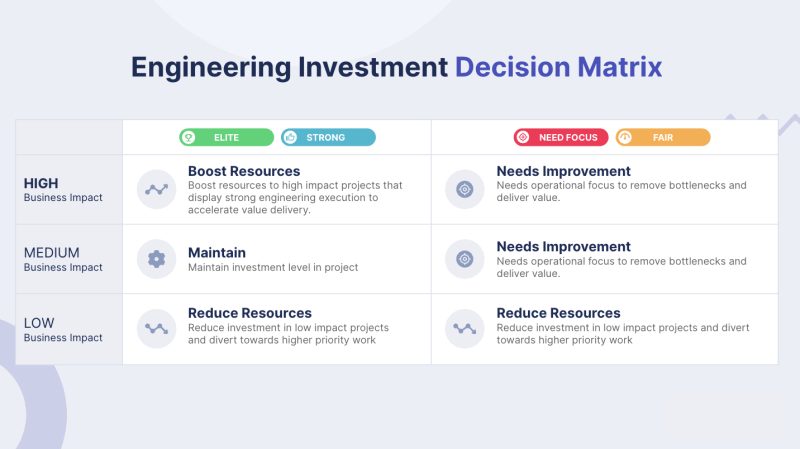Screen dimensions: 800x449
Task: Select the trending-down icon in the right Reduce Resources cell
Action: 465,329
